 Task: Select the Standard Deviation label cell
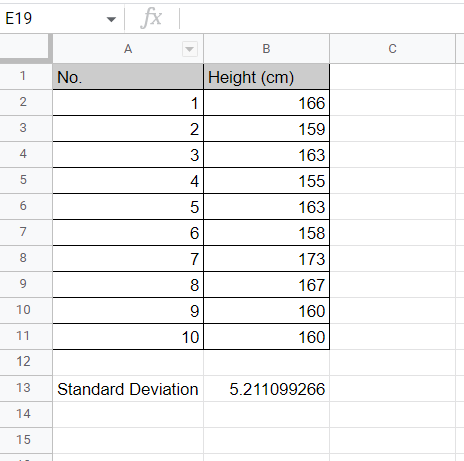point(128,389)
